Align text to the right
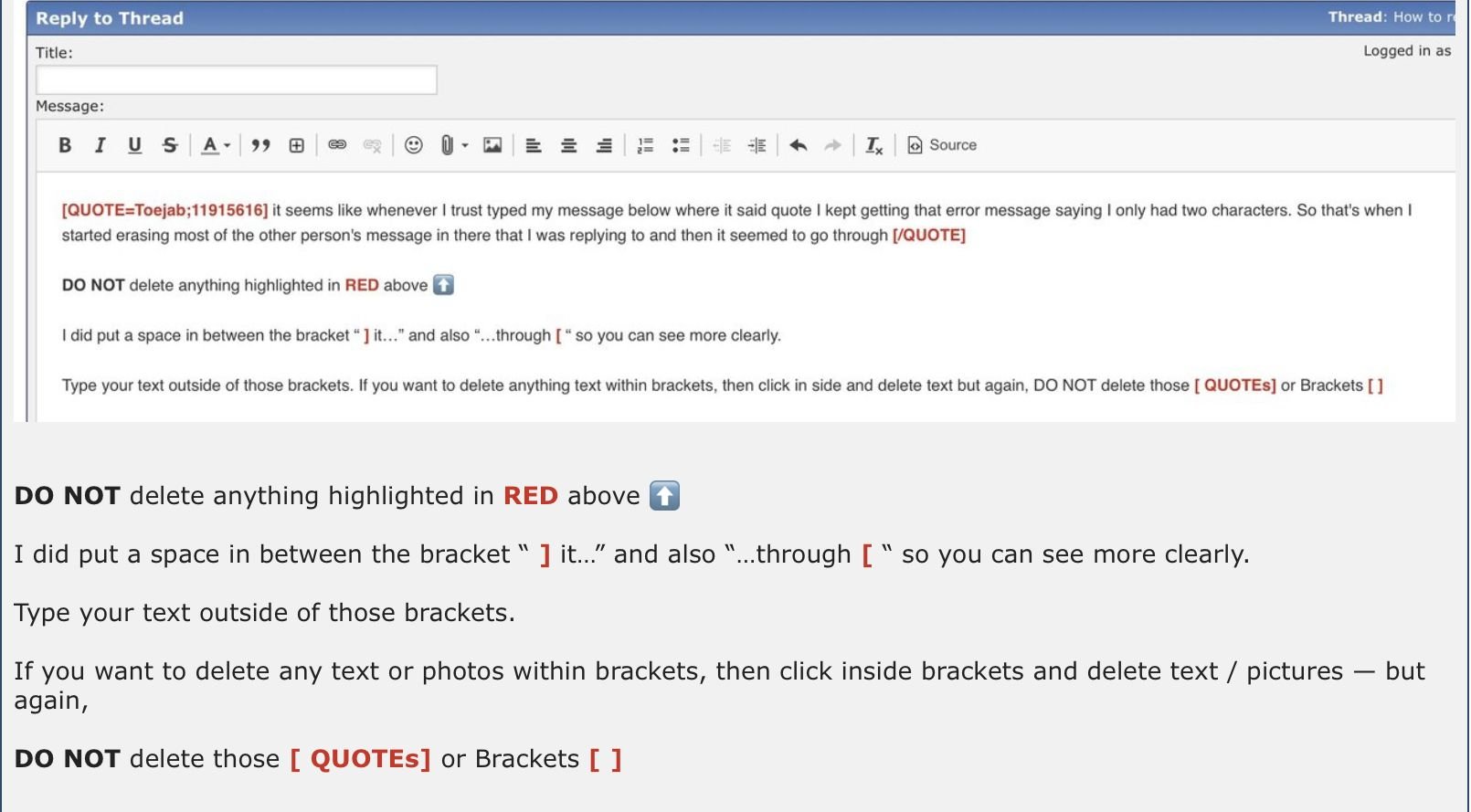The image size is (1471, 812). click(604, 145)
